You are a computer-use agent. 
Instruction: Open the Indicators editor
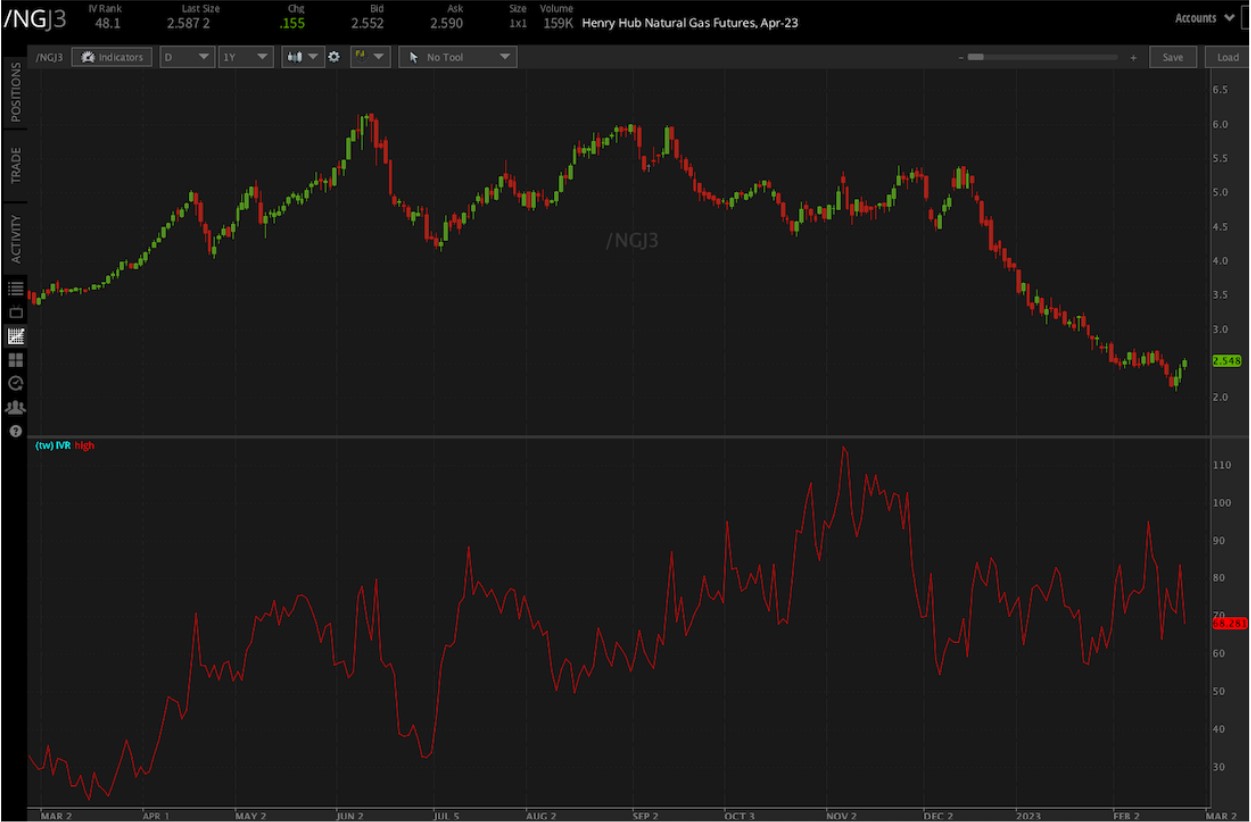(110, 57)
